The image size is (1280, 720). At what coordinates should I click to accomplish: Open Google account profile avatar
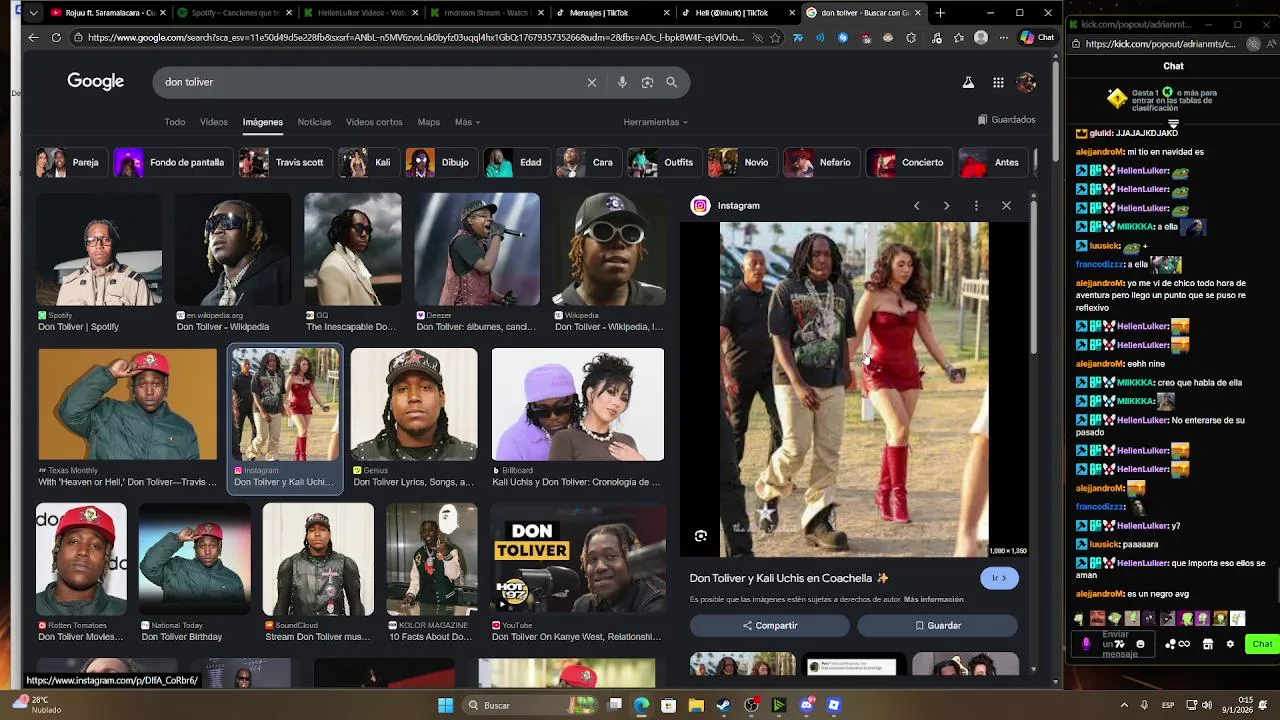pos(1026,83)
